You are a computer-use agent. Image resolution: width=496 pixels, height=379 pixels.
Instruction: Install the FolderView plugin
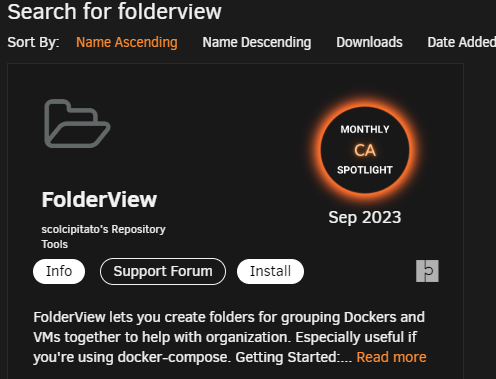pos(270,271)
